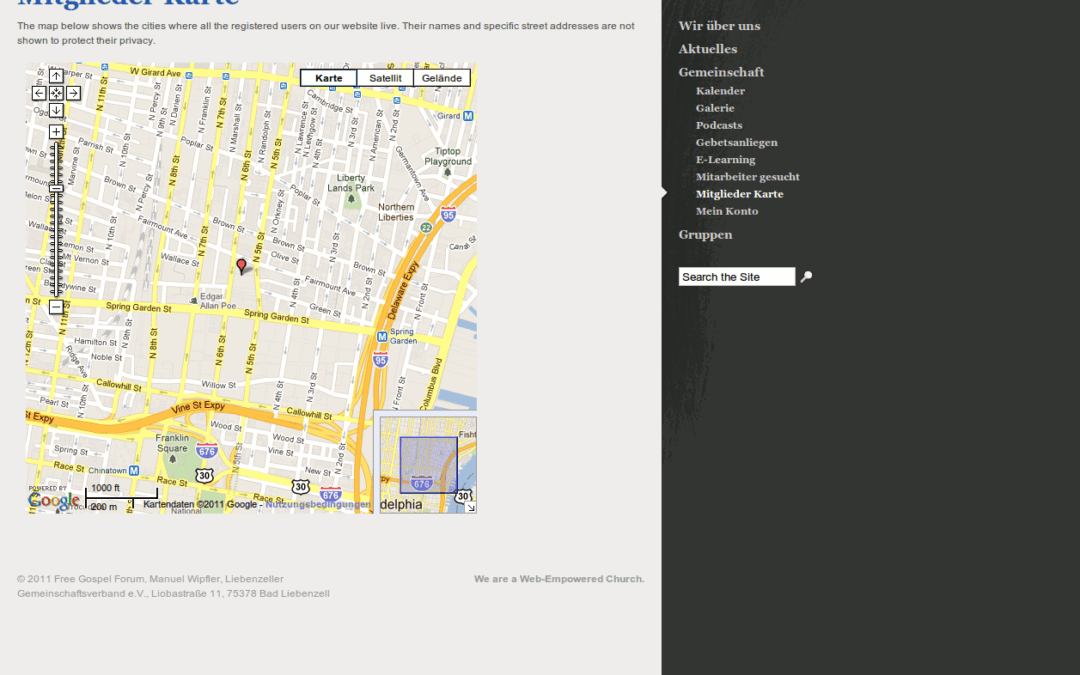
Task: Open the Nutzungsbedingungen terms link
Action: pyautogui.click(x=318, y=504)
